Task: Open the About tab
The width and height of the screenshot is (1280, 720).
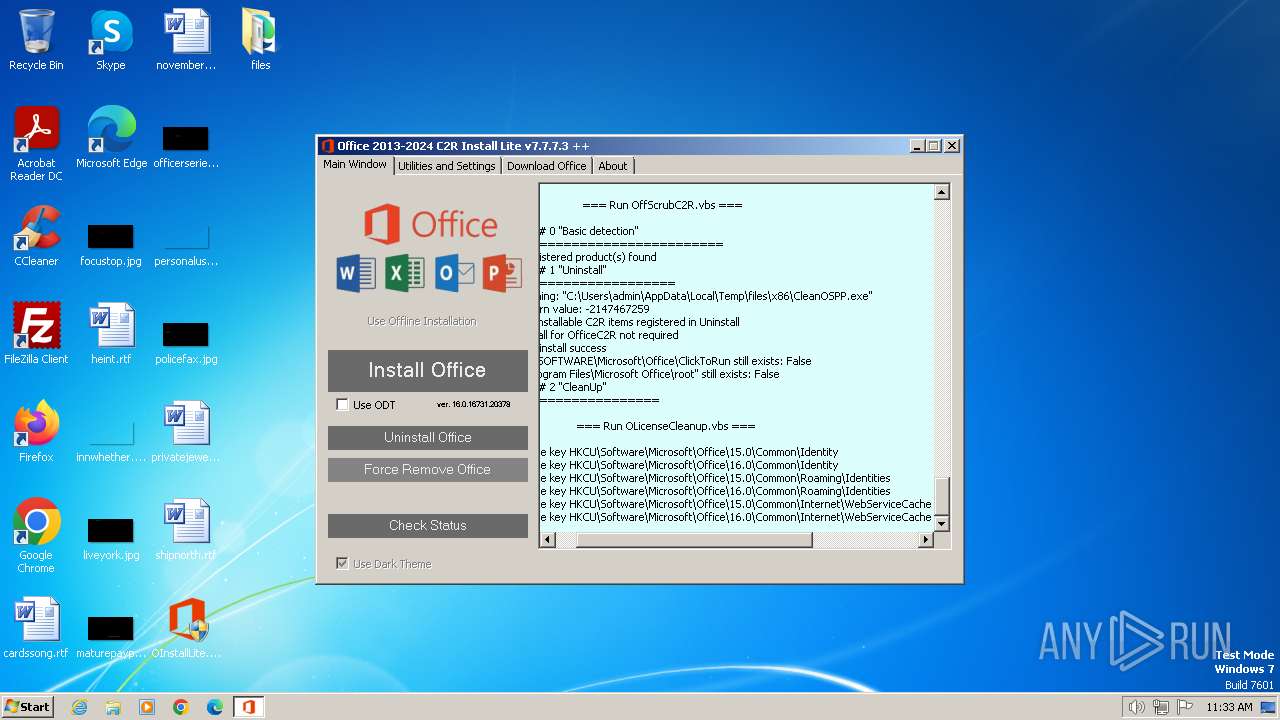Action: (613, 166)
